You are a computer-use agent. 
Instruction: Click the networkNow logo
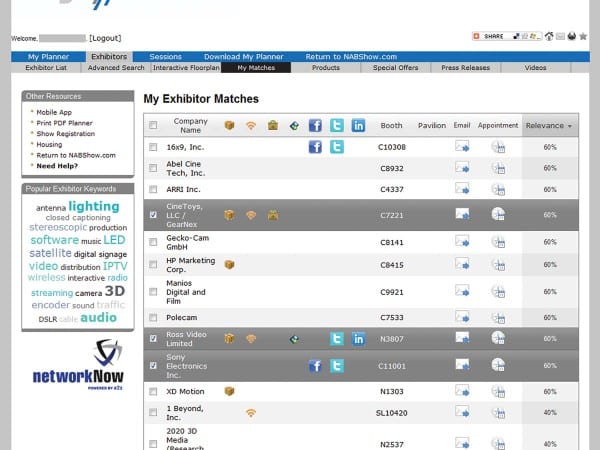[x=78, y=364]
